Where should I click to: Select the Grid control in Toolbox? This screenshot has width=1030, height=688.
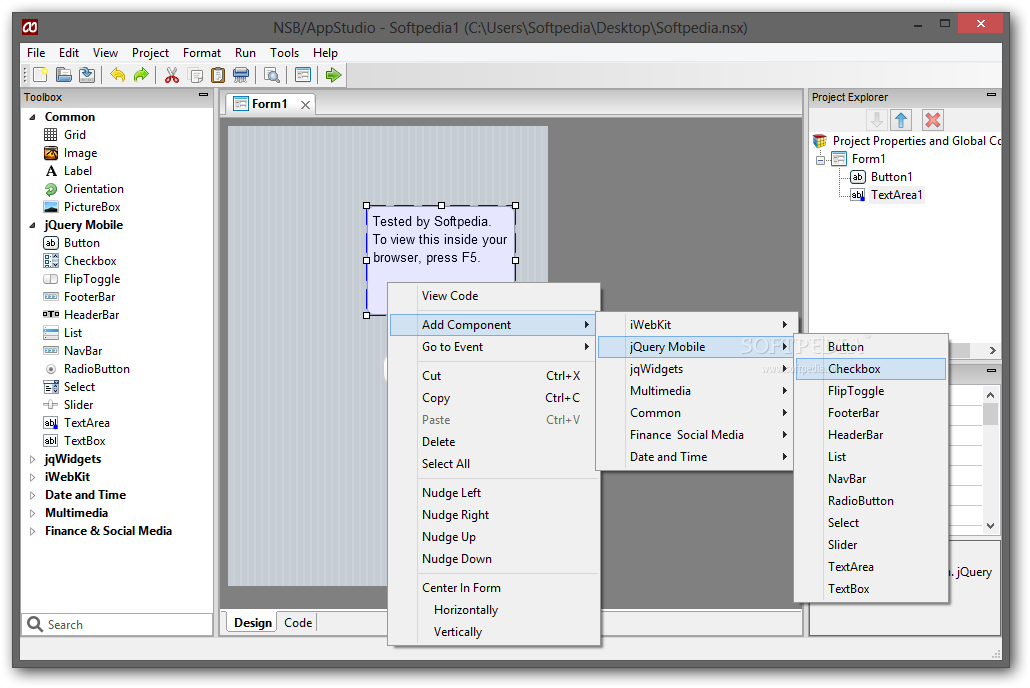click(x=64, y=135)
